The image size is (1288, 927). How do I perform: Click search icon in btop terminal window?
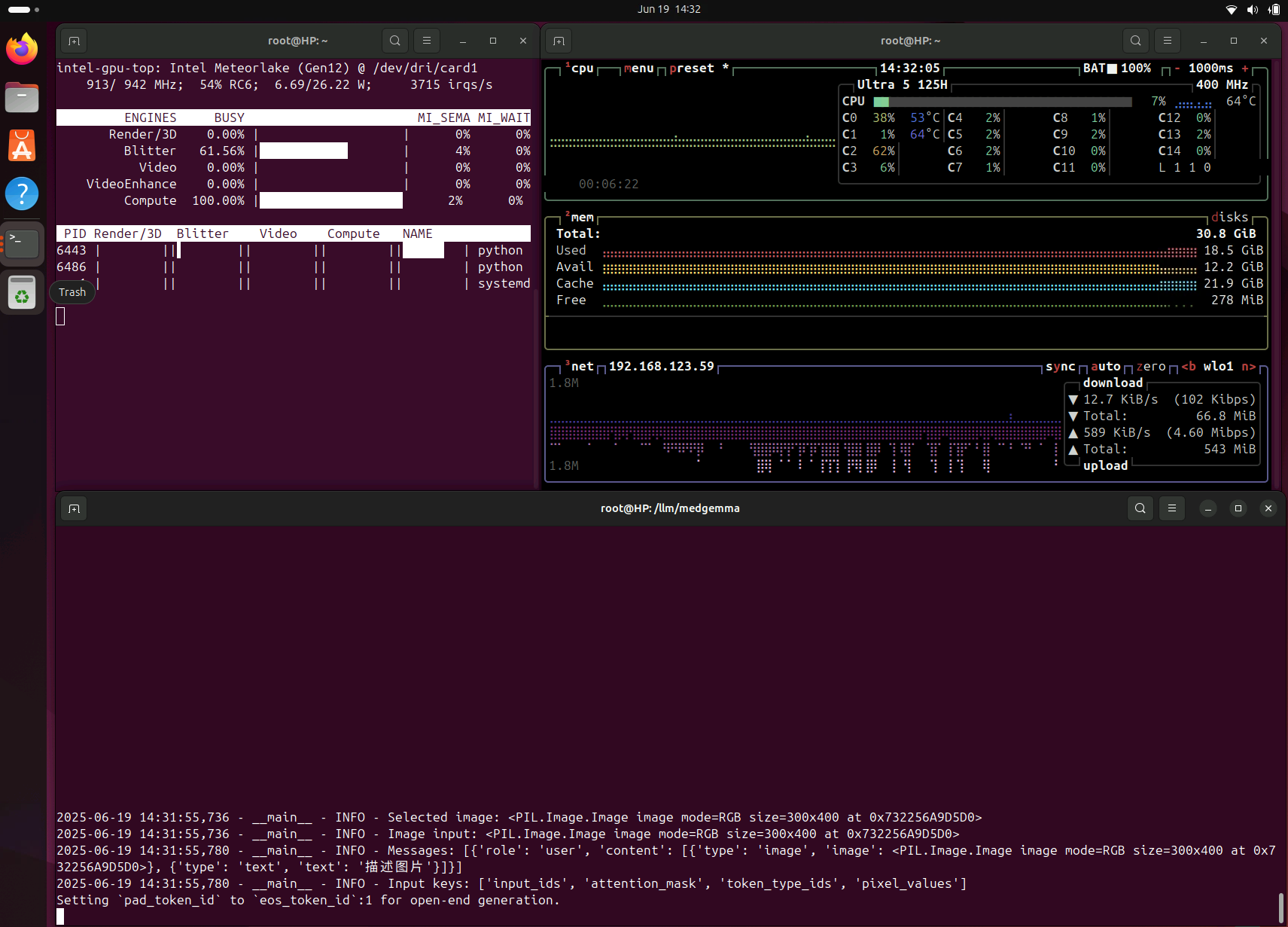pos(1135,41)
